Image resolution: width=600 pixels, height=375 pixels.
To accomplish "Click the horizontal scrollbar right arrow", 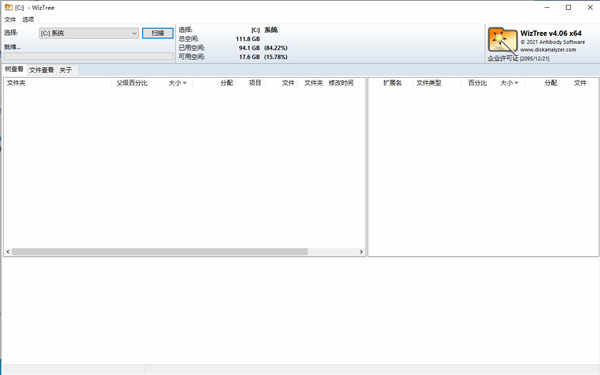I will [362, 252].
